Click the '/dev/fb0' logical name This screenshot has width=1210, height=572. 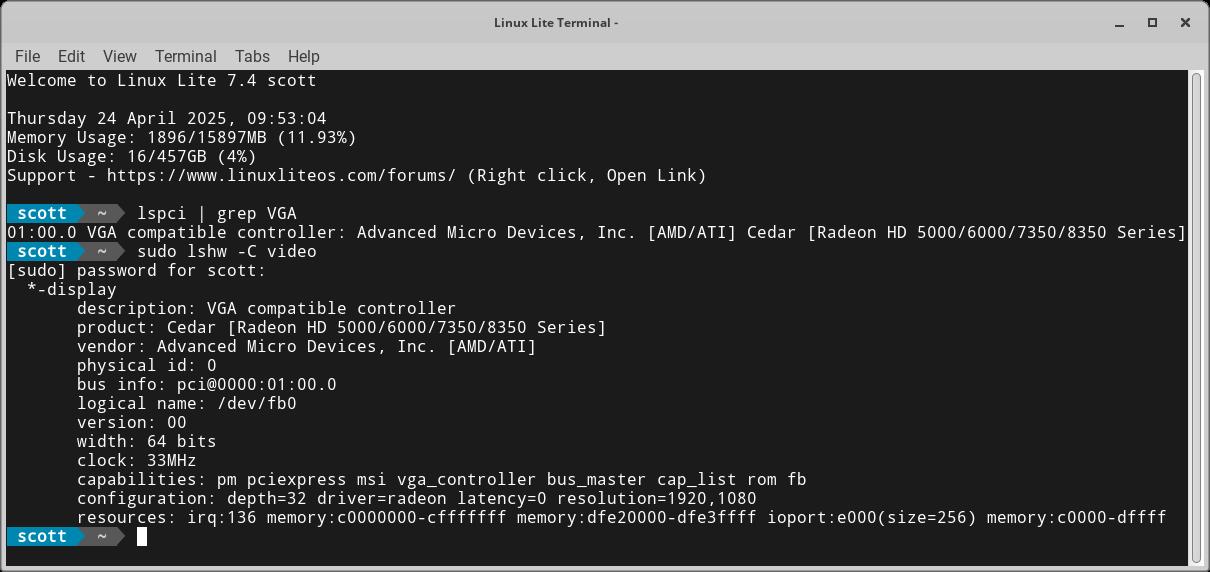click(256, 403)
